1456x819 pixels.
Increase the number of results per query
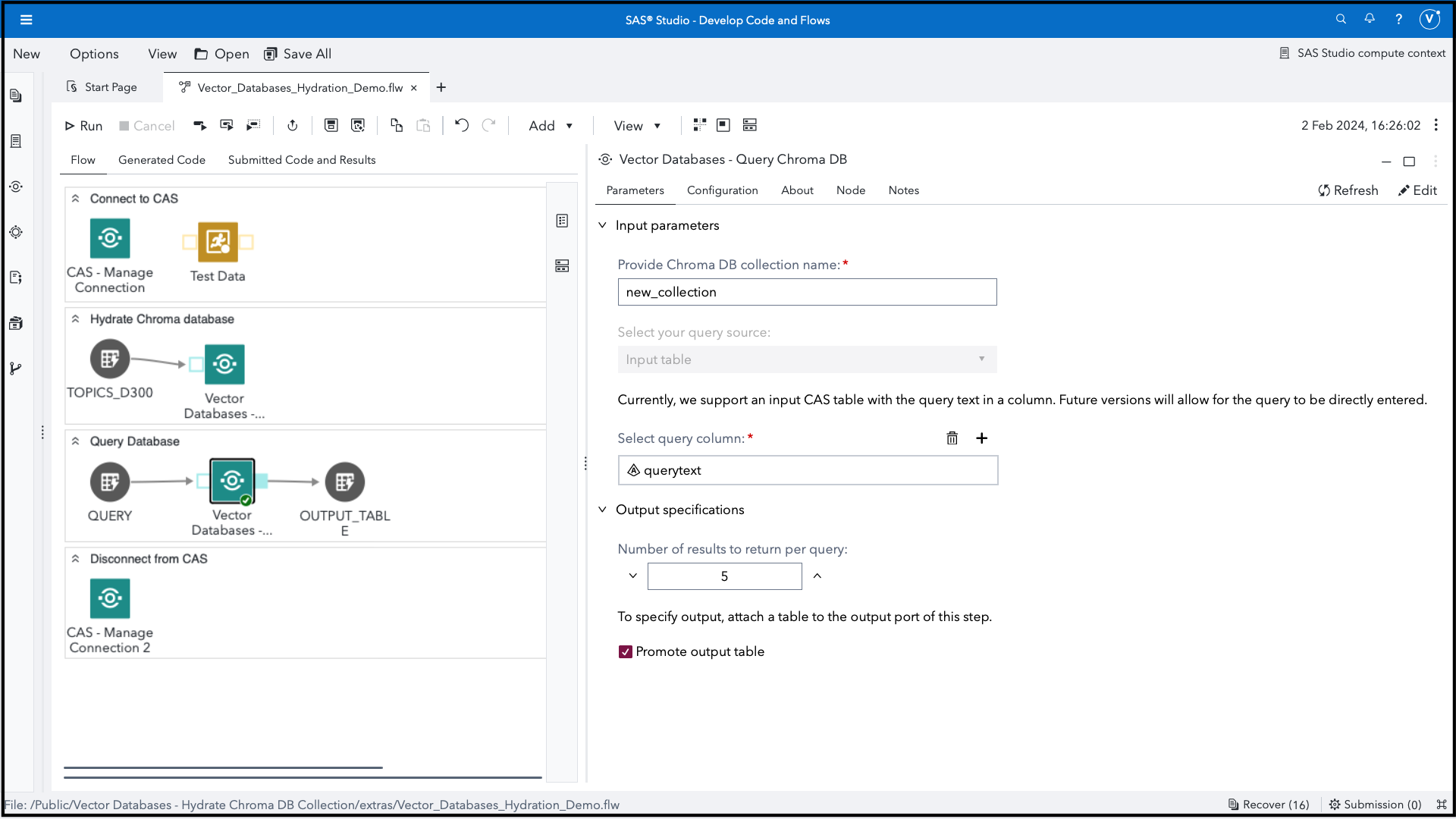point(817,576)
